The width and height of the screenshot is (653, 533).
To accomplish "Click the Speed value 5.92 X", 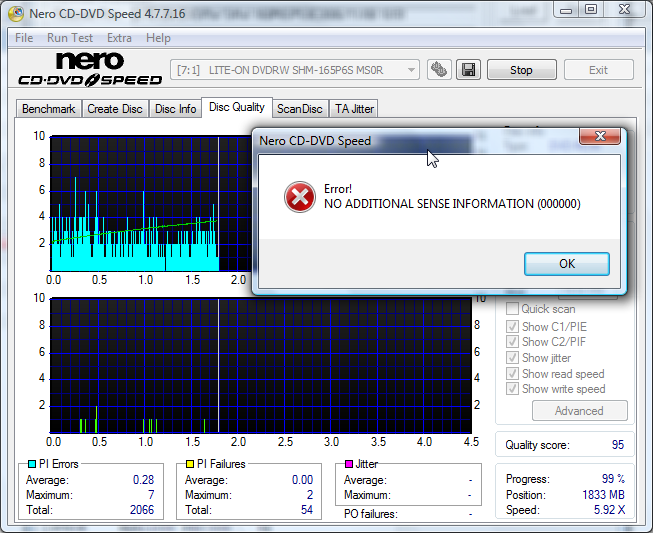I will click(609, 510).
